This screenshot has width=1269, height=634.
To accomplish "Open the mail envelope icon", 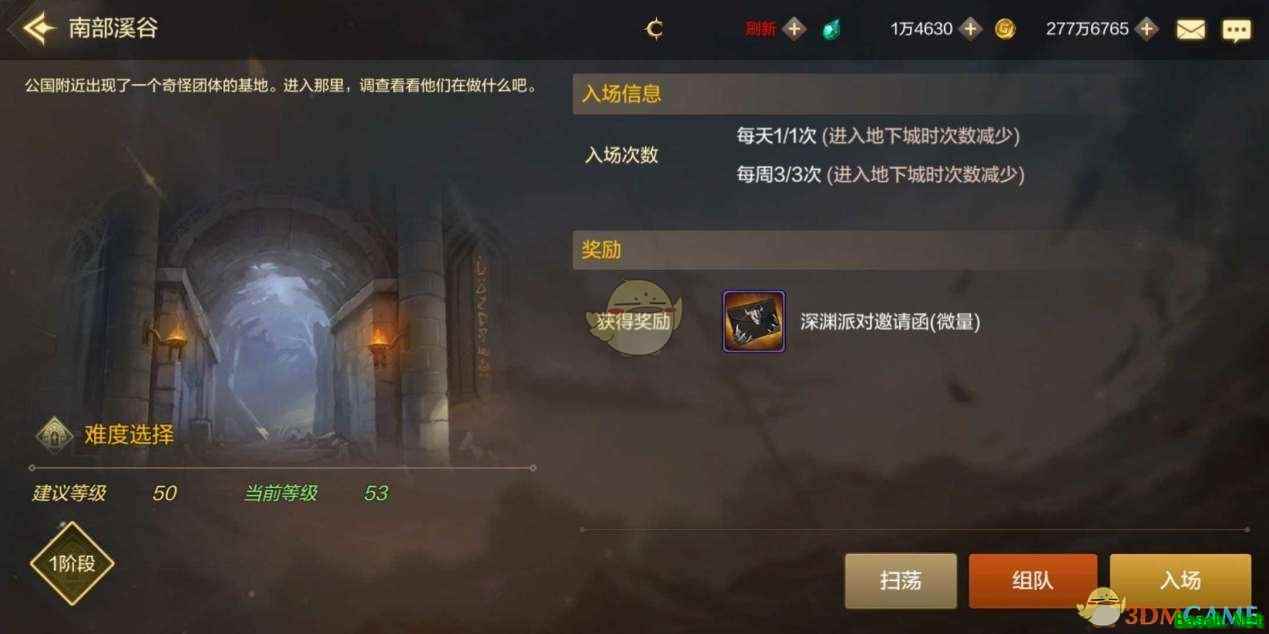I will [1190, 29].
